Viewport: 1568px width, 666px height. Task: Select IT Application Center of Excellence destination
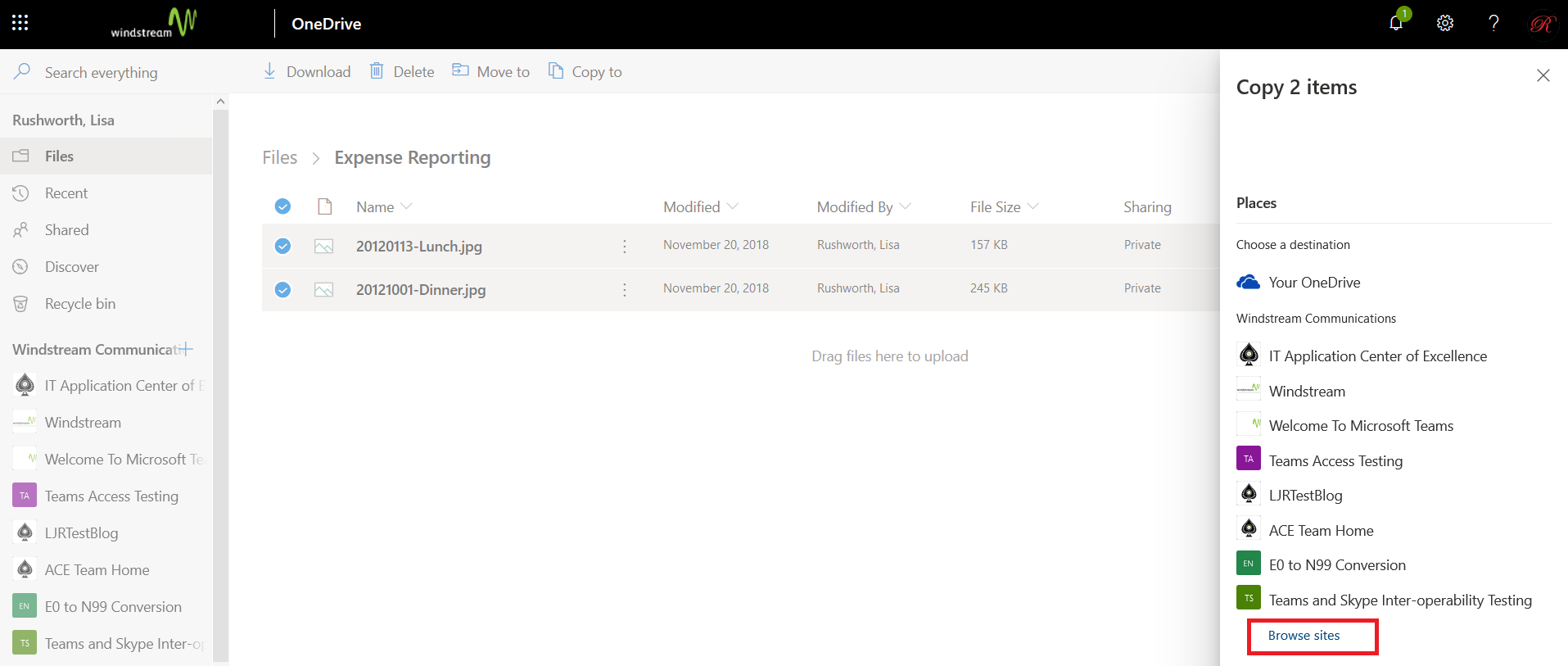[x=1362, y=356]
